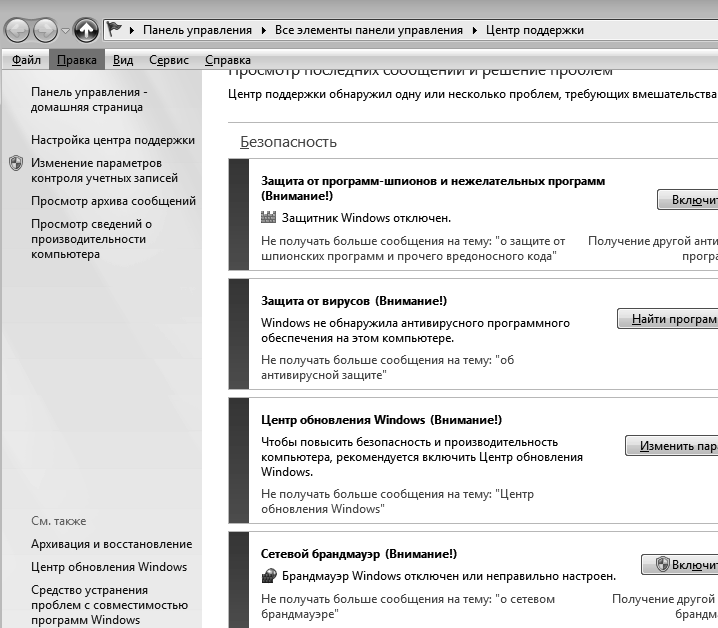
Task: Open Архивация и восстановление link
Action: [x=112, y=544]
